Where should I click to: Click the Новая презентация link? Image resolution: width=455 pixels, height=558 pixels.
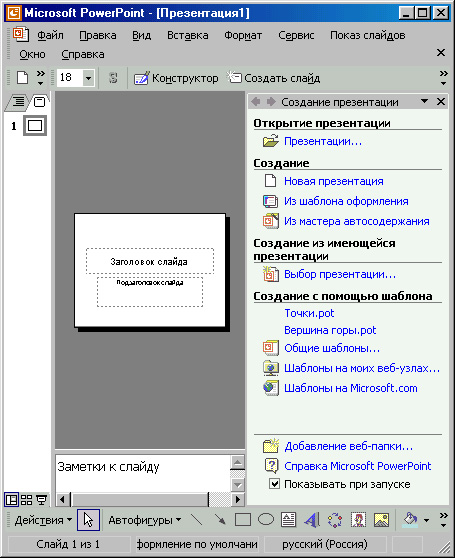pyautogui.click(x=334, y=181)
